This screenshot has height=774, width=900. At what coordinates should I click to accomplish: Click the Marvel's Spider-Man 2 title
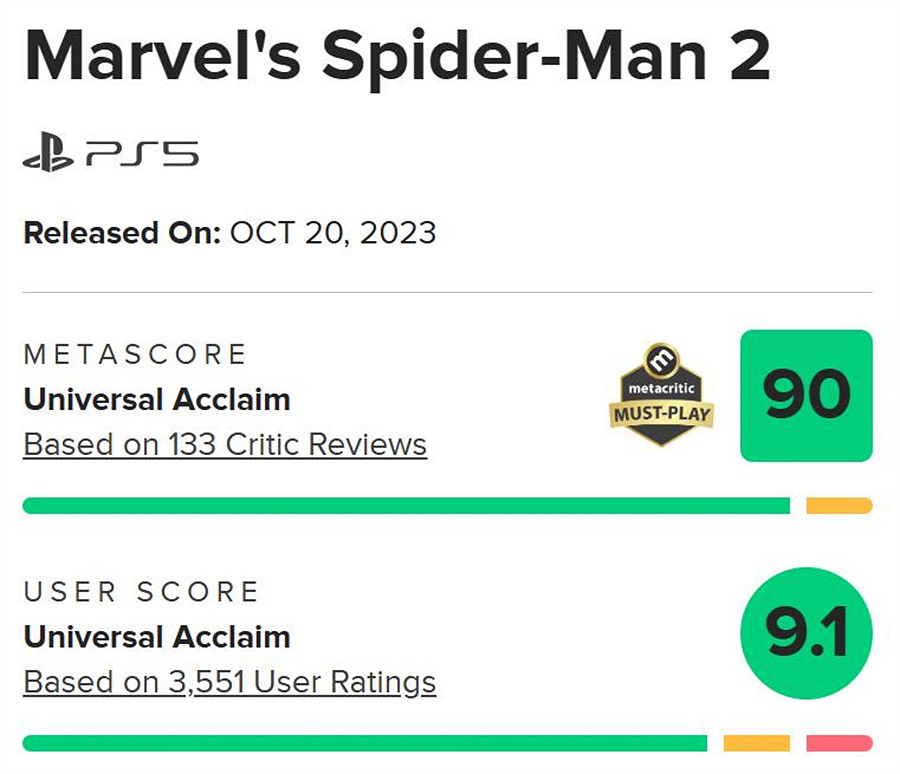[396, 57]
